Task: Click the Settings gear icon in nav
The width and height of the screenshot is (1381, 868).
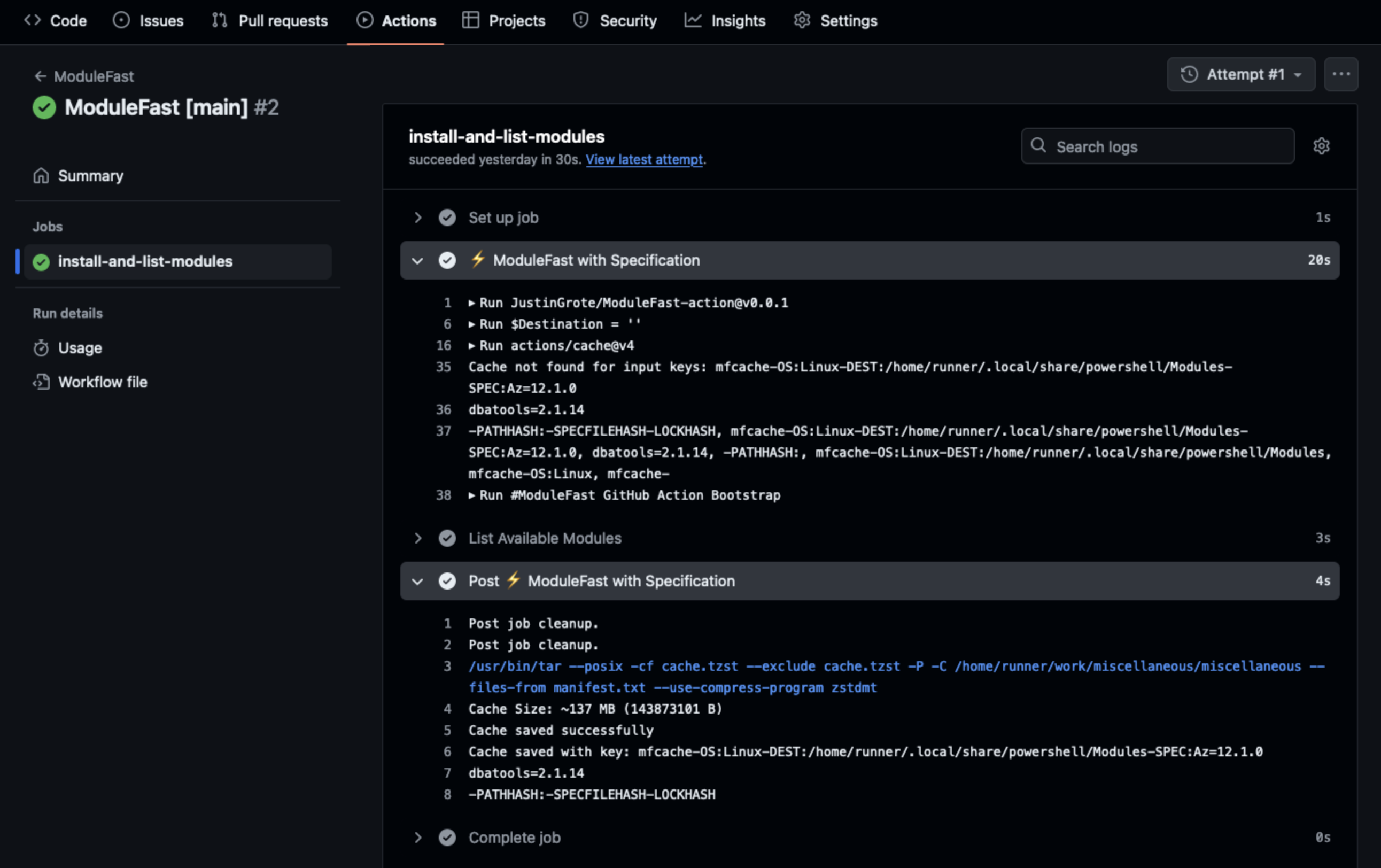Action: (802, 20)
